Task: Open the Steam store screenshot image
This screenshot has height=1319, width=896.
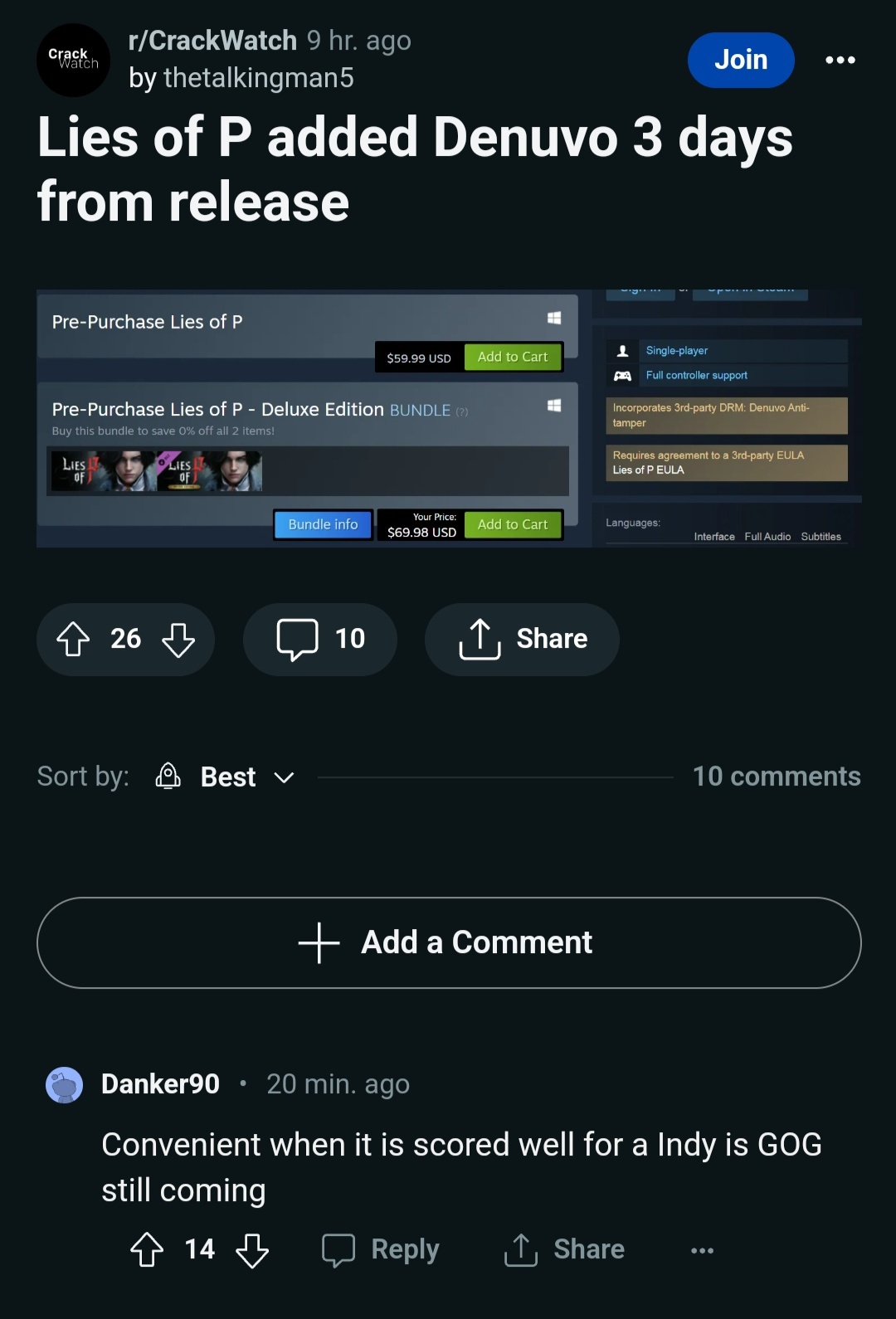Action: [449, 418]
